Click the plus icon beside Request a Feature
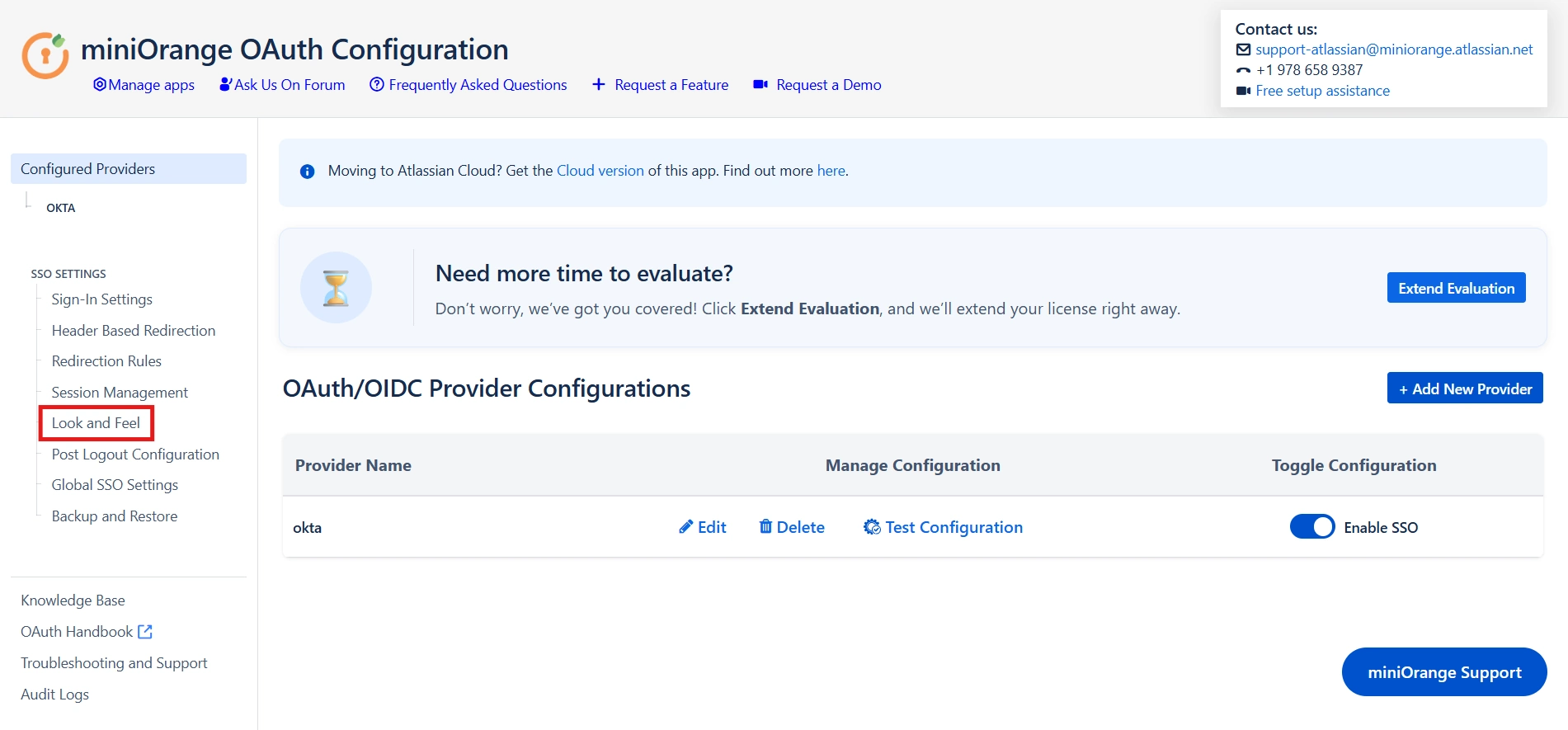 pos(599,84)
